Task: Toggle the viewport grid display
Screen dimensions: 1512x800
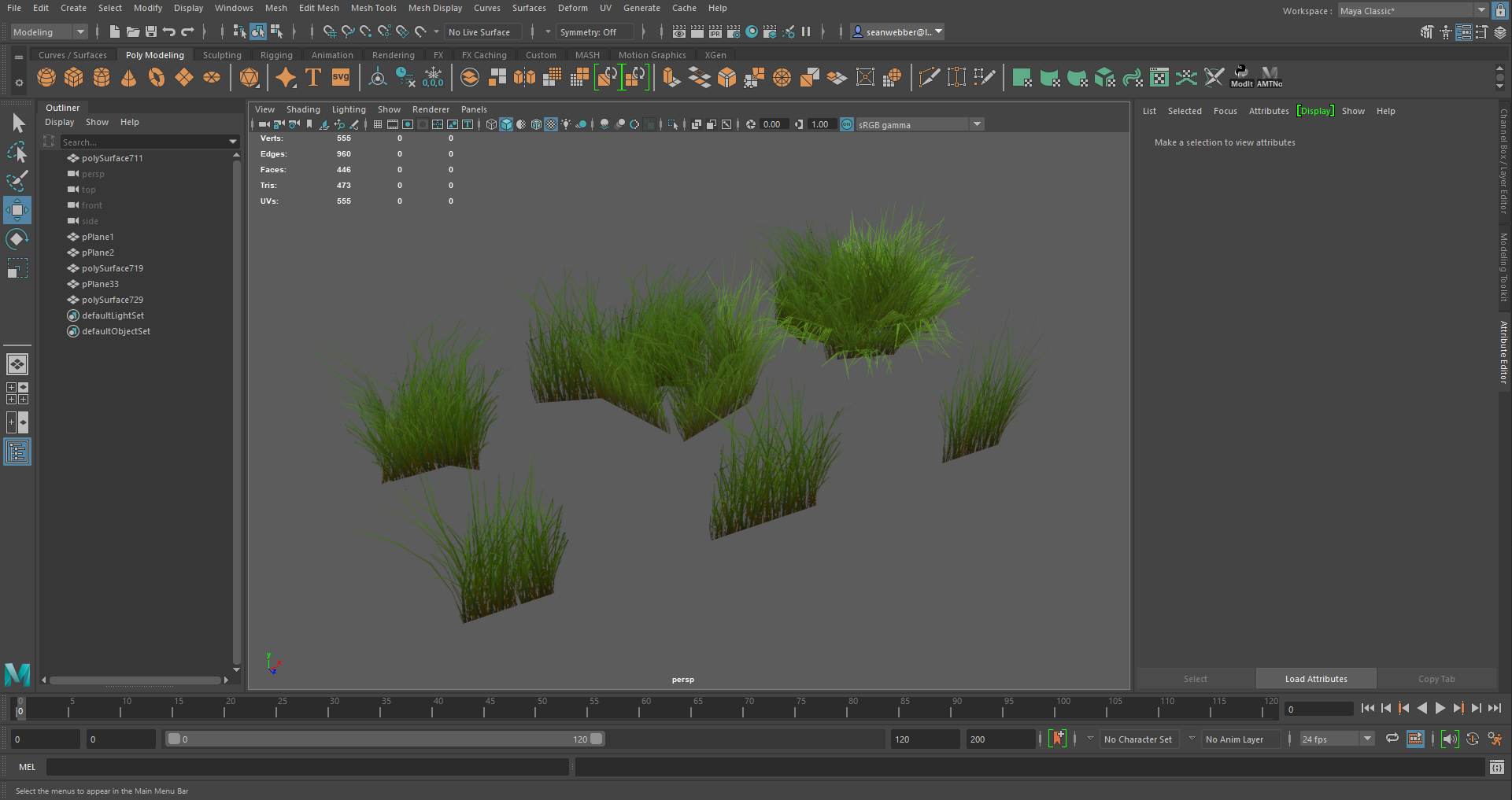Action: [x=378, y=124]
